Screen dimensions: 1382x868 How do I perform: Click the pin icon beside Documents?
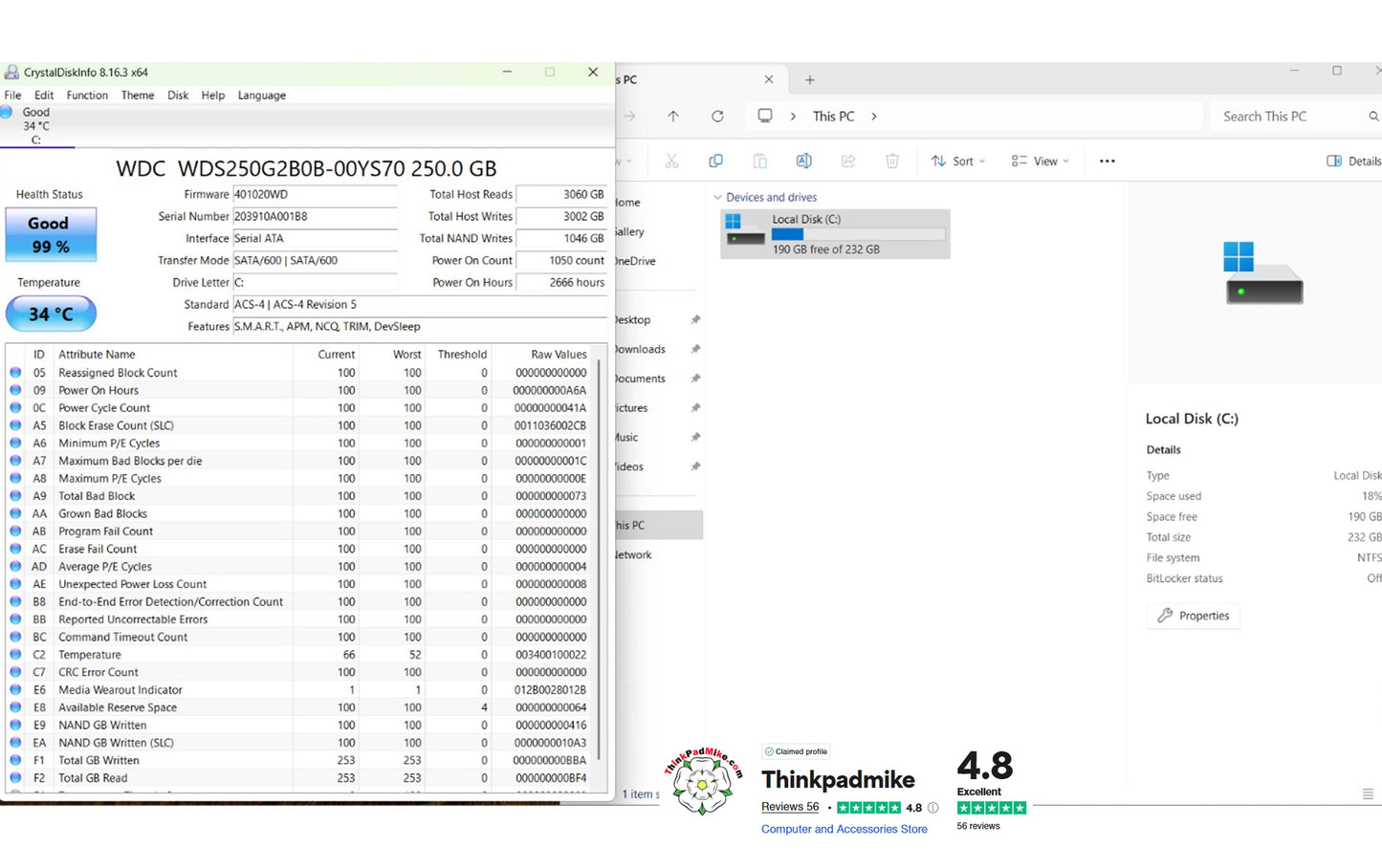pos(695,379)
